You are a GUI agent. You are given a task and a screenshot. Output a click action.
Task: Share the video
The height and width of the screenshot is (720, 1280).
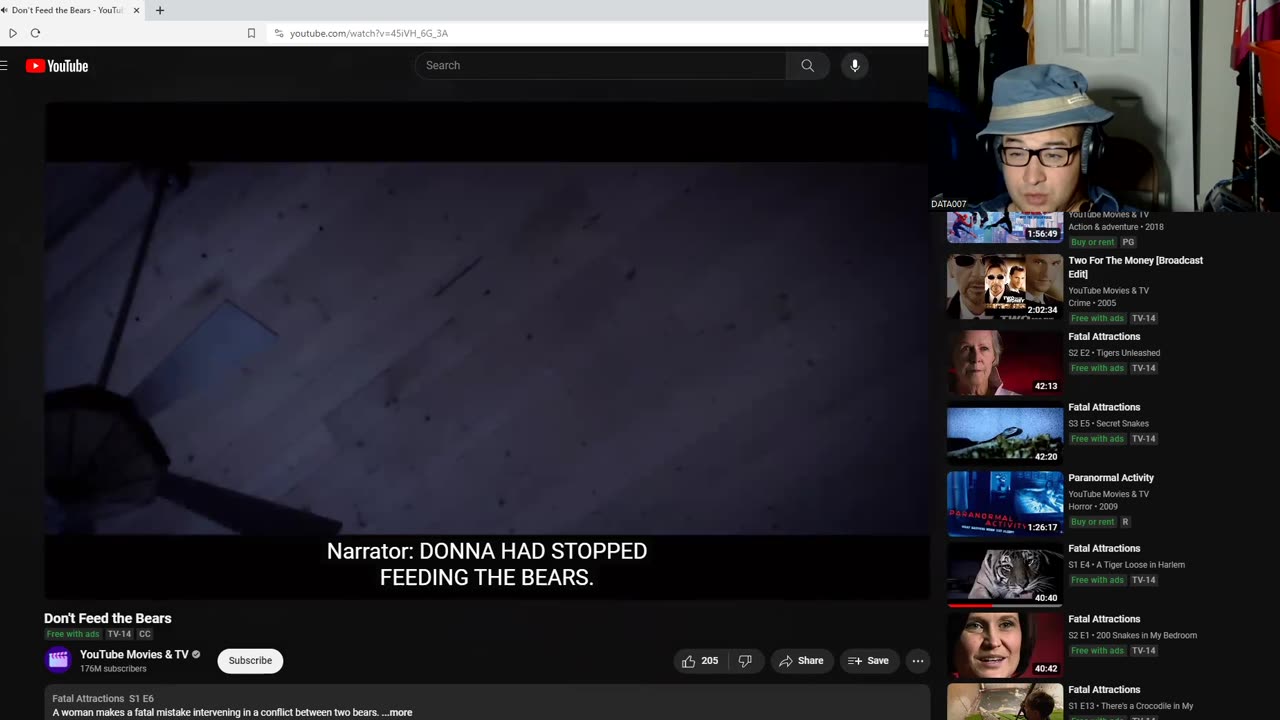(801, 661)
